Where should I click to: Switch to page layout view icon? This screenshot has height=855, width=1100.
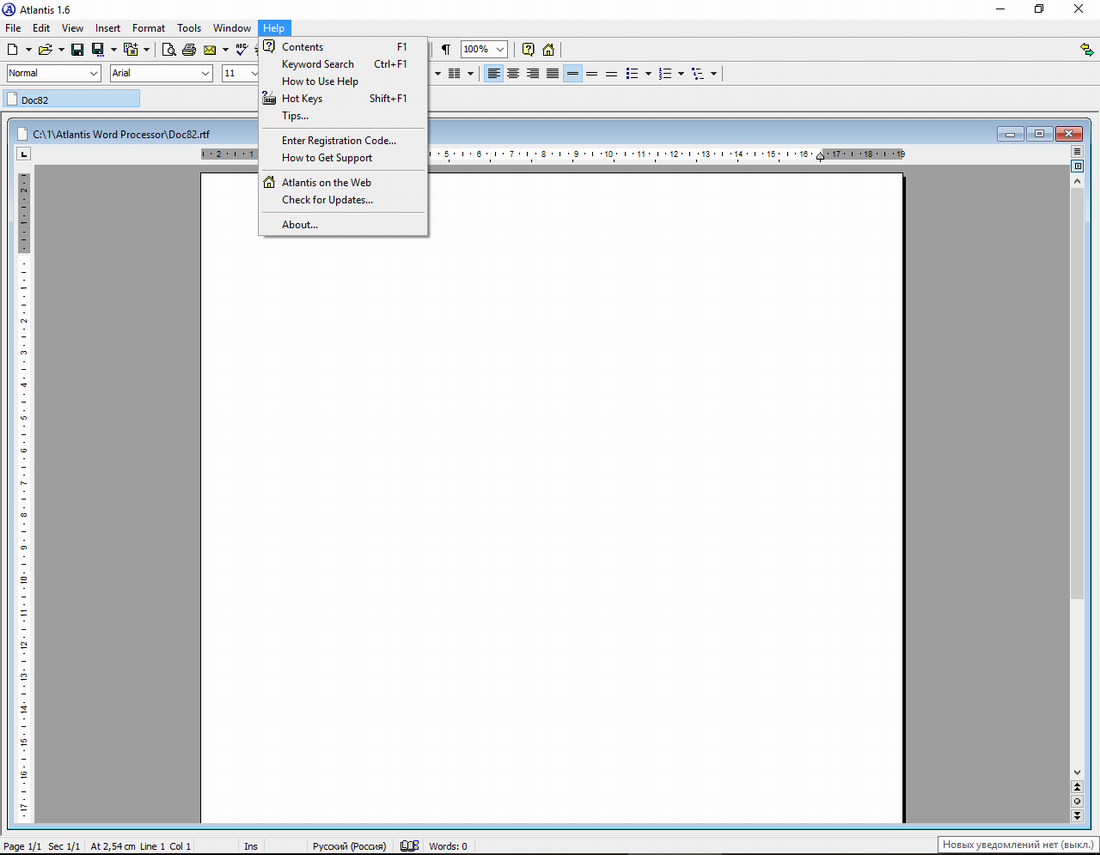coord(1078,166)
